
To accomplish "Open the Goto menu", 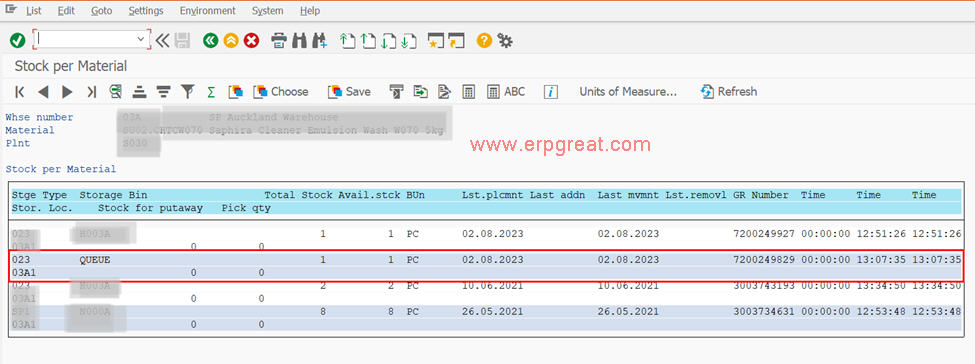I will pyautogui.click(x=101, y=11).
